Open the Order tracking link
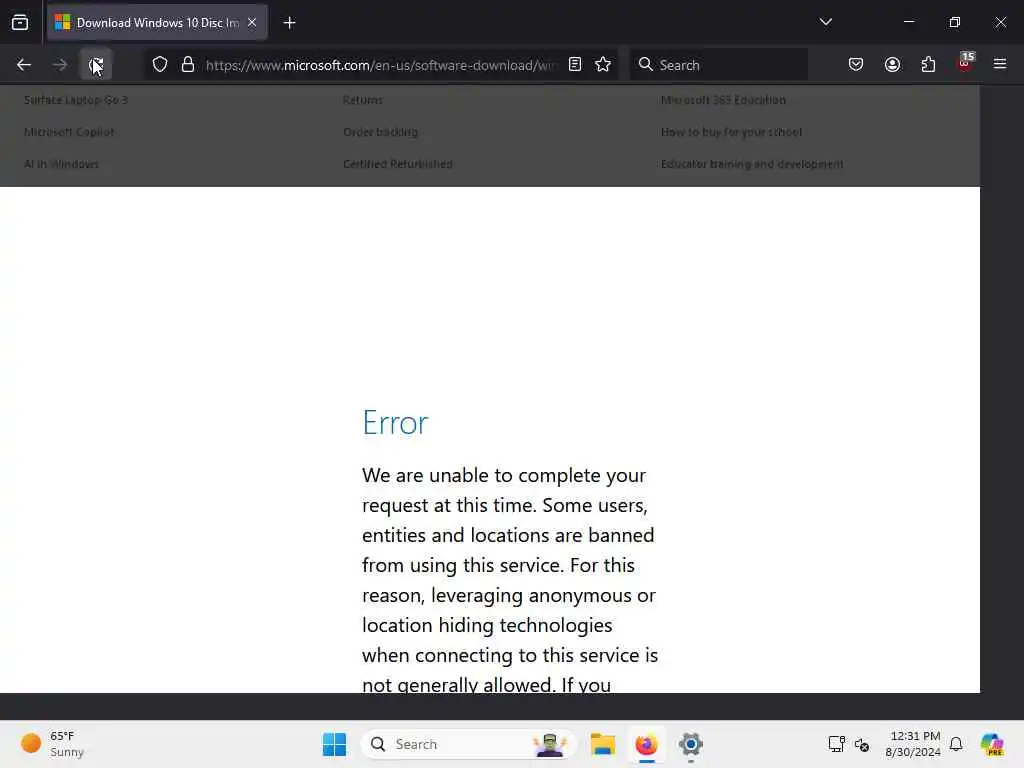The image size is (1024, 768). [381, 132]
